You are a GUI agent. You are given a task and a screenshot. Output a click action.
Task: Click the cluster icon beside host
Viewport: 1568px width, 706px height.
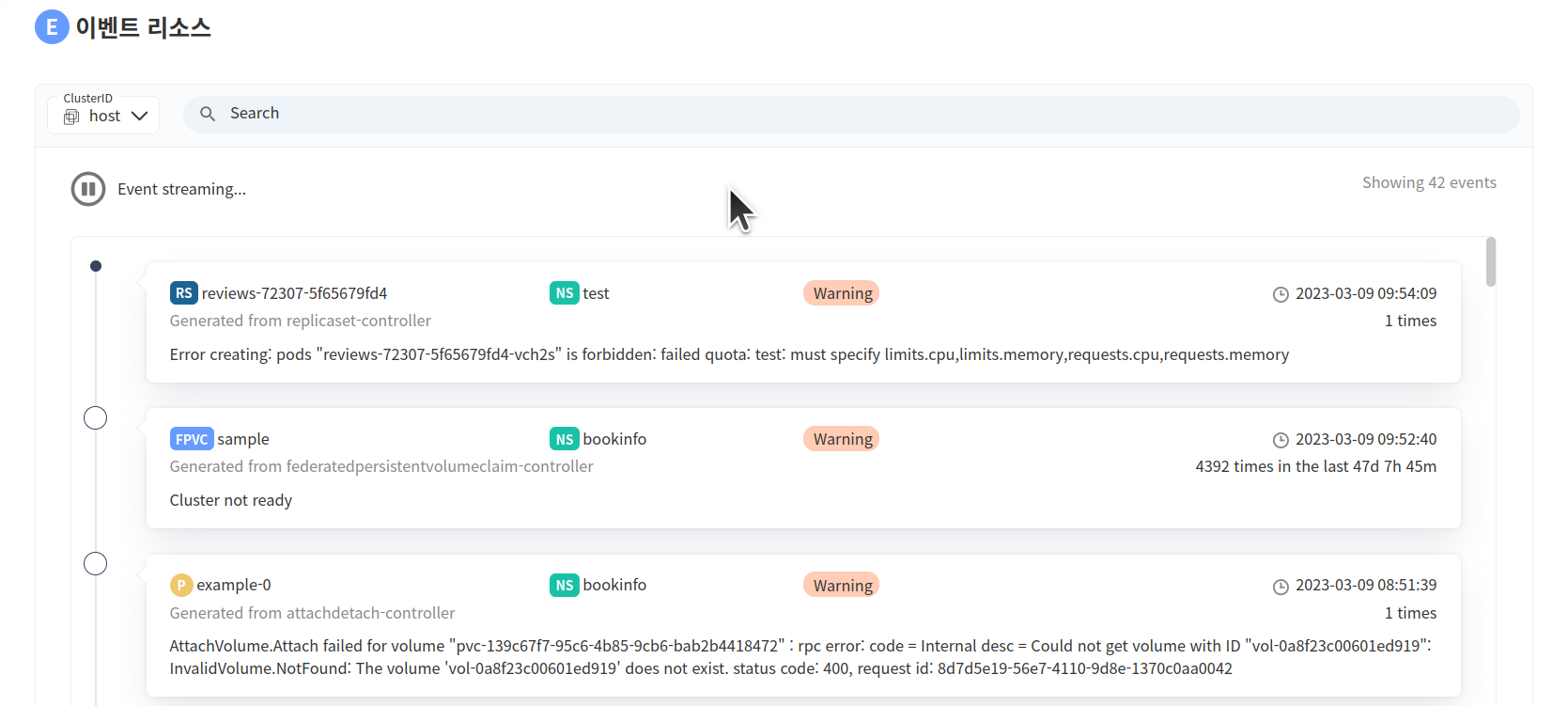click(71, 117)
